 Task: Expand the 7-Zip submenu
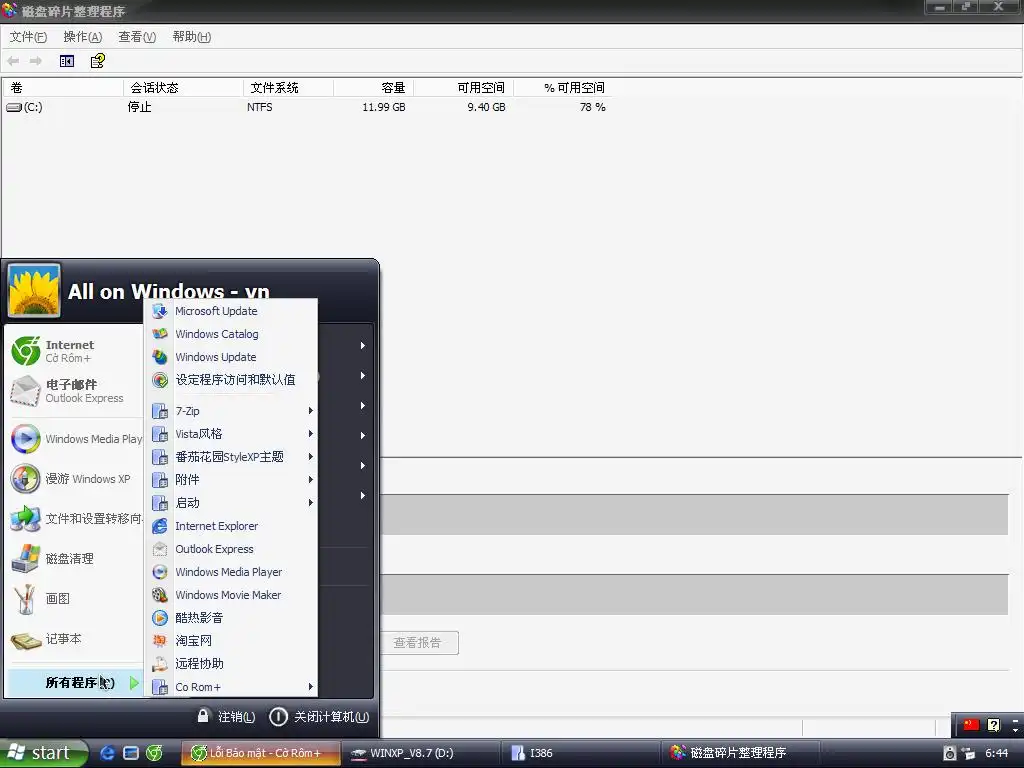231,411
